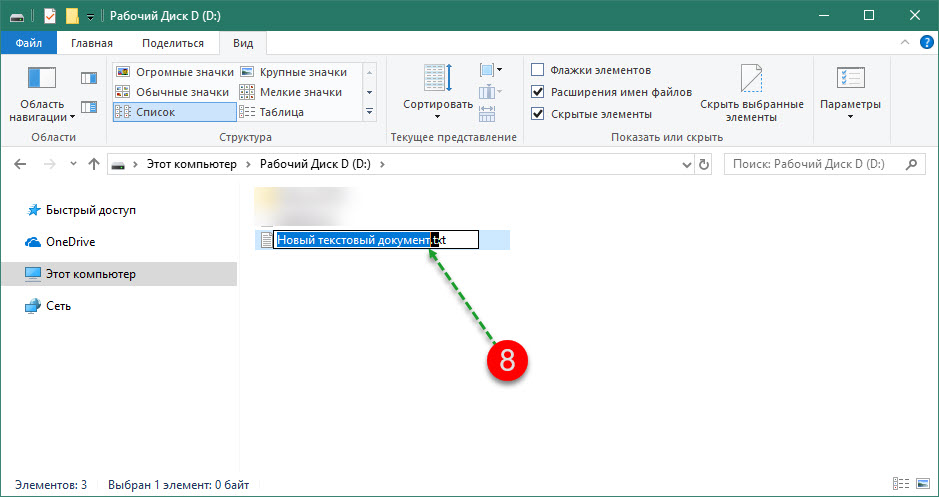Image resolution: width=939 pixels, height=497 pixels.
Task: Choose the Крупные значки layout
Action: click(x=302, y=72)
